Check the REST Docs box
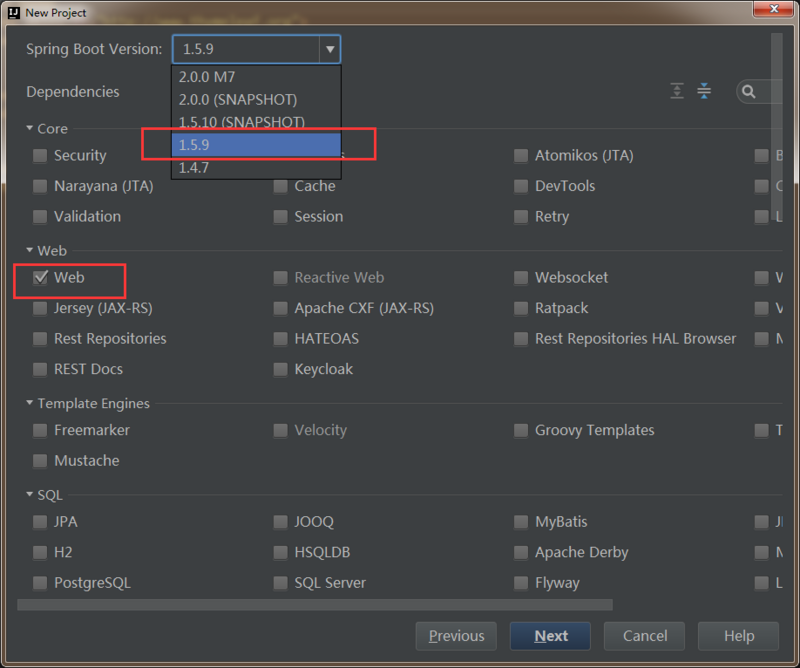The height and width of the screenshot is (668, 800). point(40,369)
